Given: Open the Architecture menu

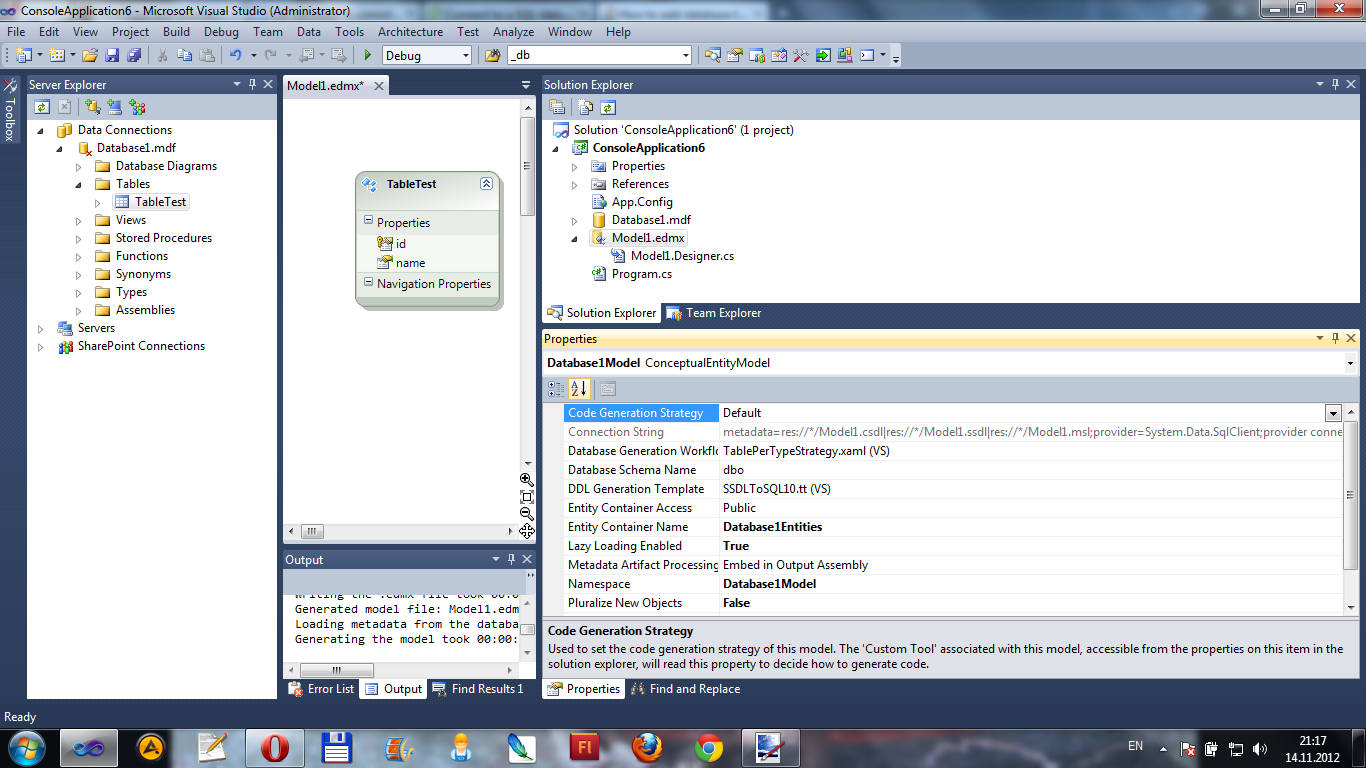Looking at the screenshot, I should (x=410, y=32).
